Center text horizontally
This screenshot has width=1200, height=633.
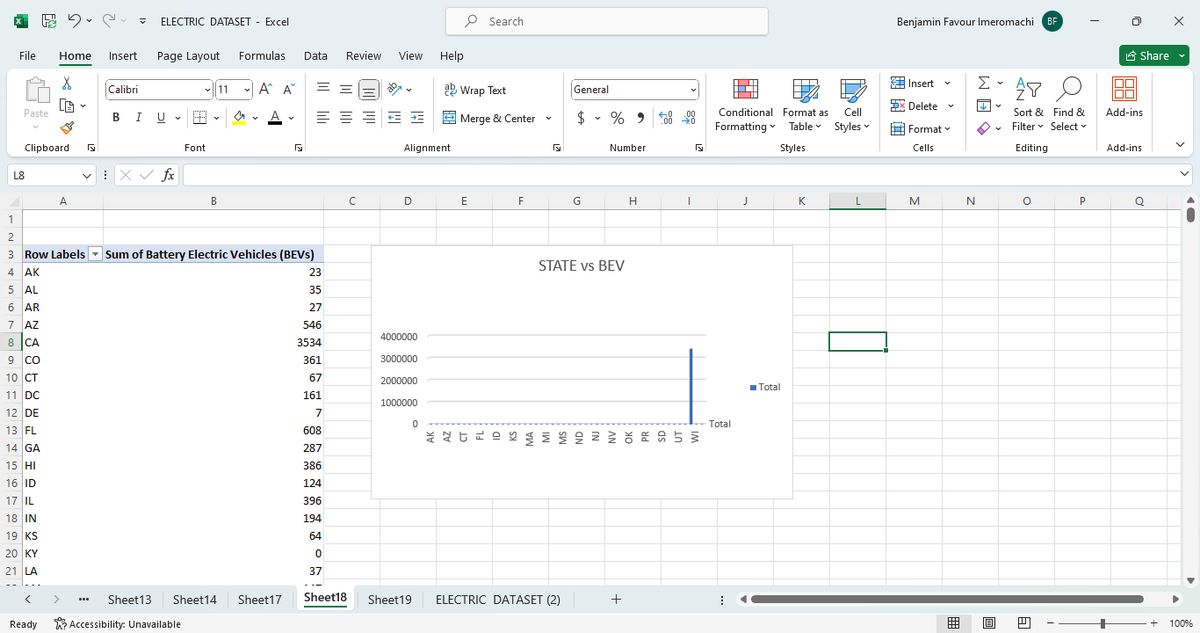[x=347, y=118]
